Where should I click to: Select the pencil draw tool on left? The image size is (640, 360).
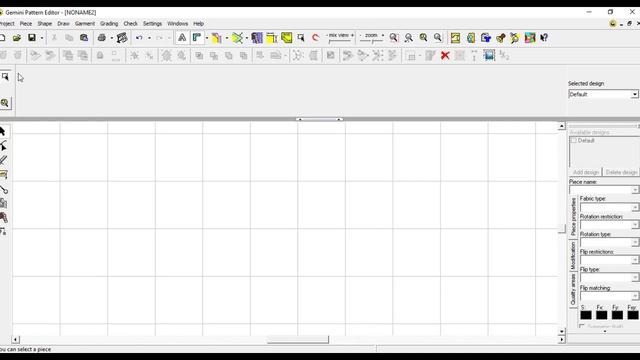pyautogui.click(x=3, y=160)
